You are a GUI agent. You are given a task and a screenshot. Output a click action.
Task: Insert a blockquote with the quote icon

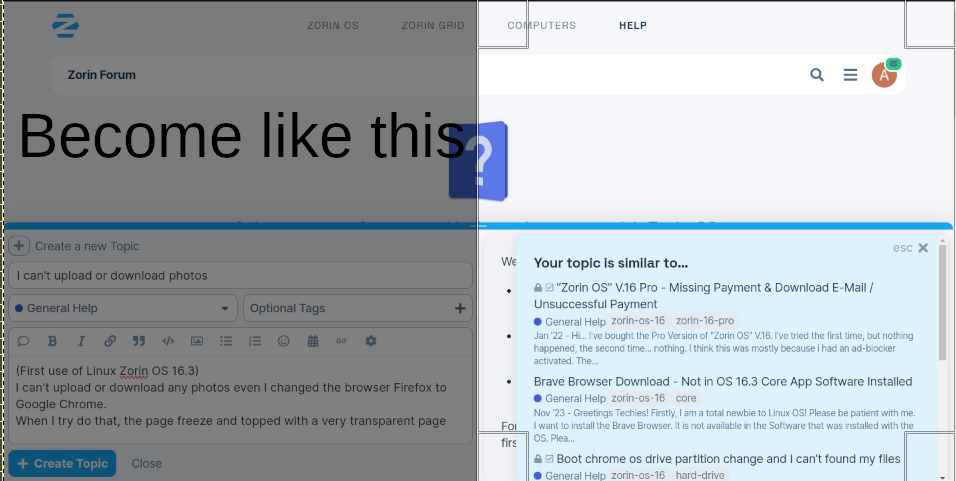pyautogui.click(x=139, y=341)
